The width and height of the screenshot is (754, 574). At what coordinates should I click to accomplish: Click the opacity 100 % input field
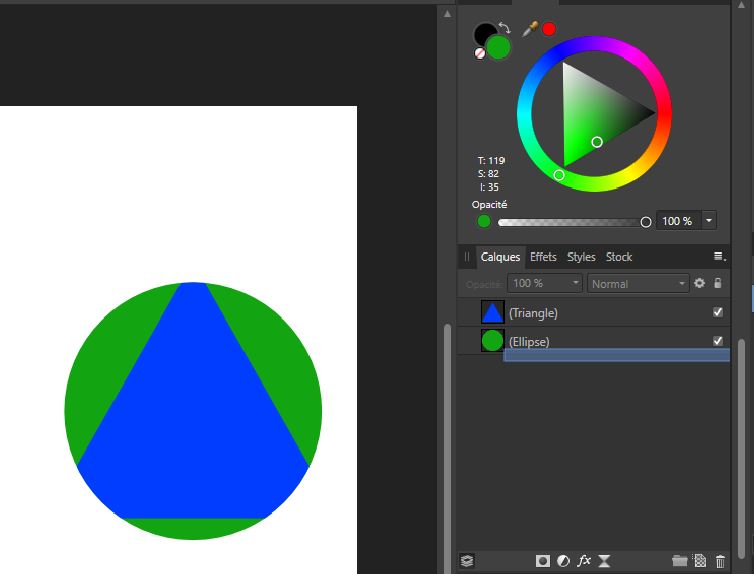click(x=679, y=221)
